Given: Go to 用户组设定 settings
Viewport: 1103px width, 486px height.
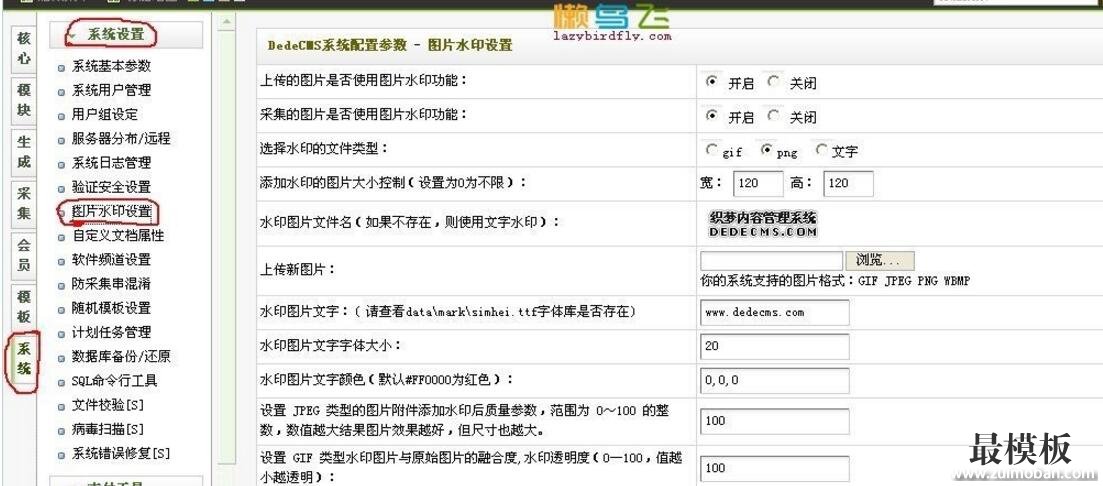Looking at the screenshot, I should [x=105, y=114].
